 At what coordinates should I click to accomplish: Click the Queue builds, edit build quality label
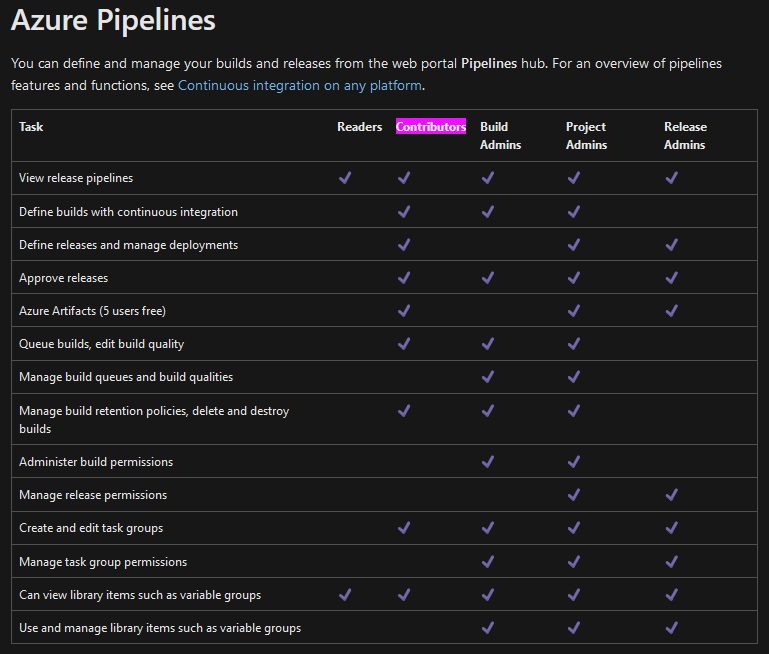pyautogui.click(x=102, y=344)
